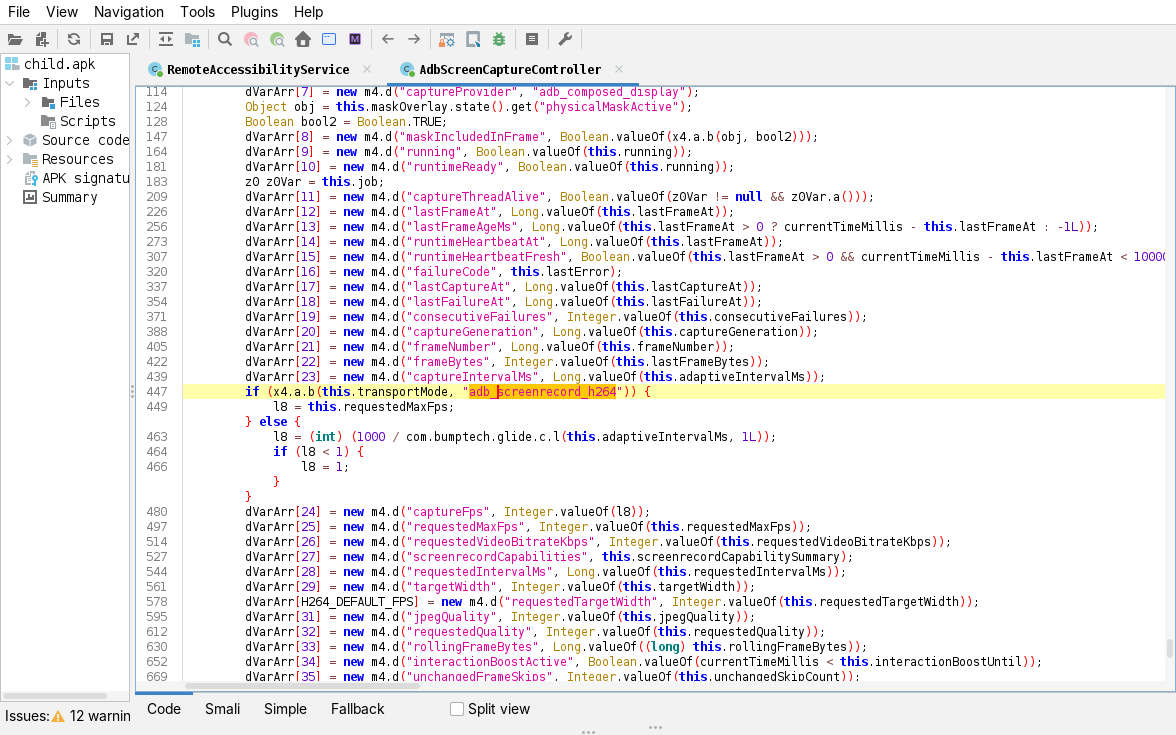This screenshot has width=1176, height=735.
Task: Navigate forward with right arrow
Action: (x=414, y=40)
